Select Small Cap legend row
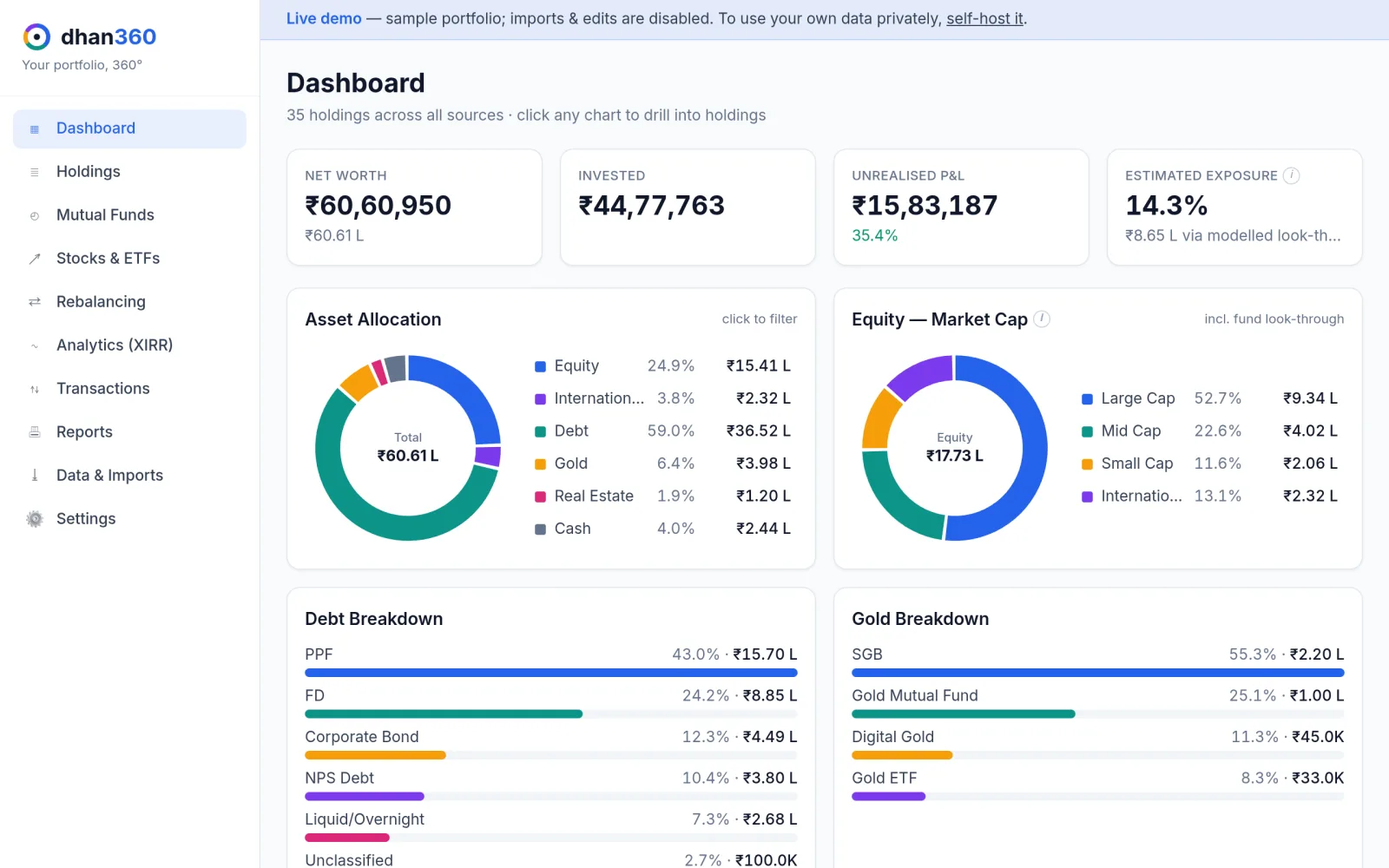Viewport: 1389px width, 868px height. pyautogui.click(x=1210, y=464)
